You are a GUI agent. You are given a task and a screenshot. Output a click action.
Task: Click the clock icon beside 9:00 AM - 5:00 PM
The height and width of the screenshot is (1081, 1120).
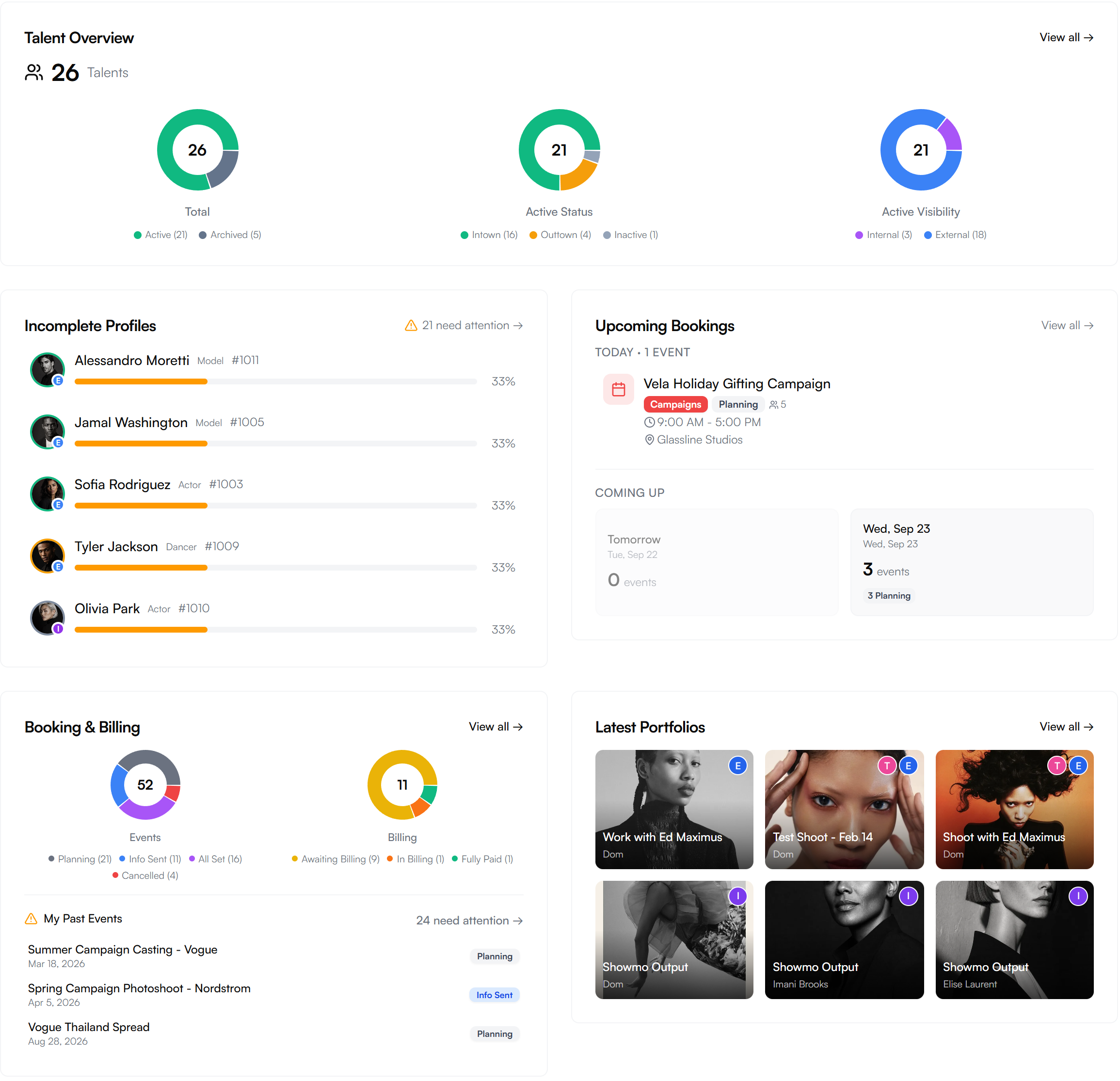649,422
